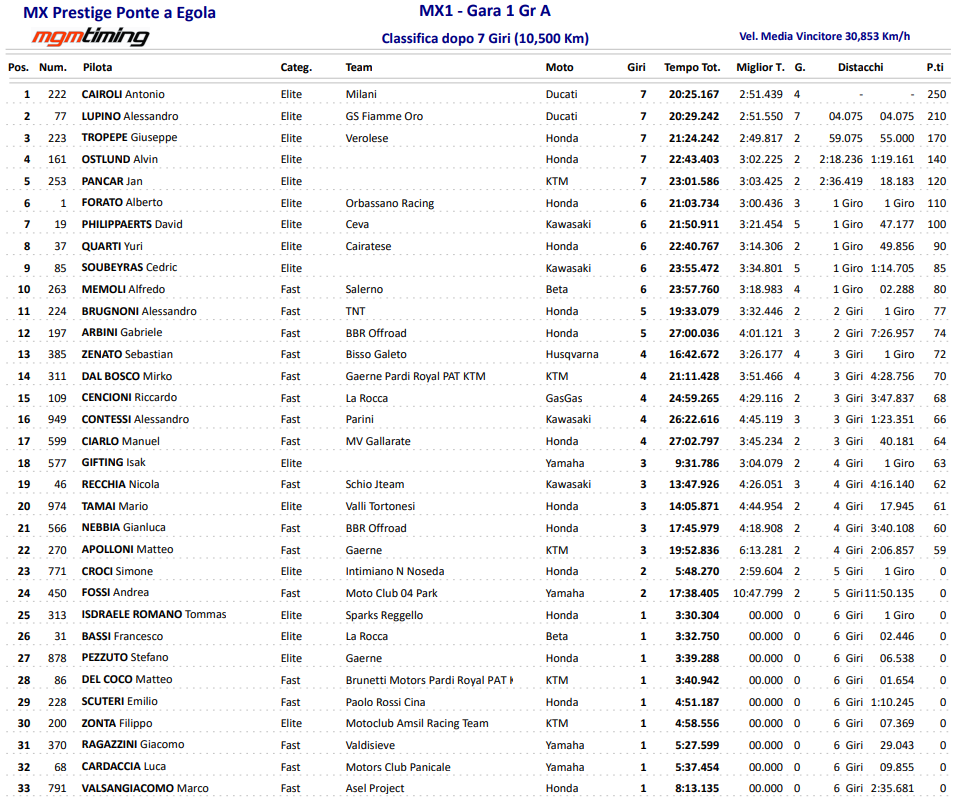Click team name 'Sparks Reggello'
Image resolution: width=957 pixels, height=797 pixels.
(384, 615)
